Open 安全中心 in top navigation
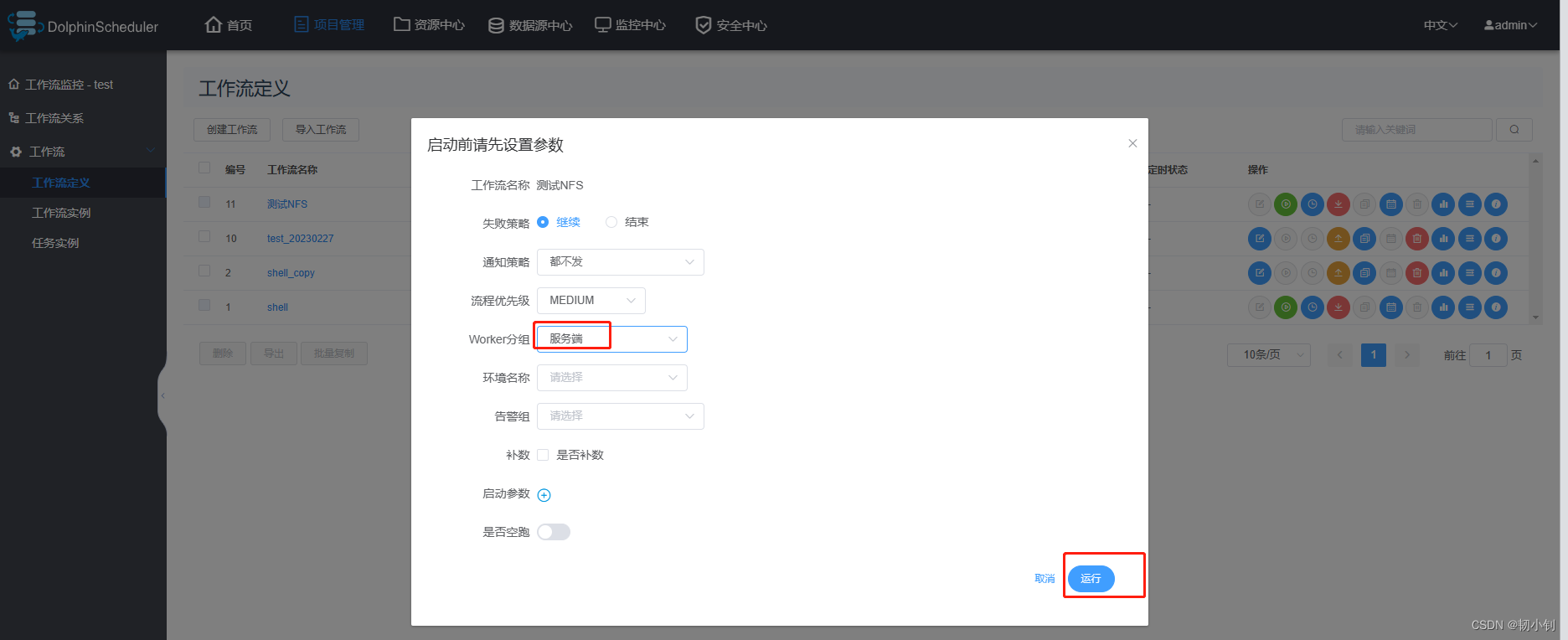Viewport: 1568px width, 640px height. click(x=731, y=25)
